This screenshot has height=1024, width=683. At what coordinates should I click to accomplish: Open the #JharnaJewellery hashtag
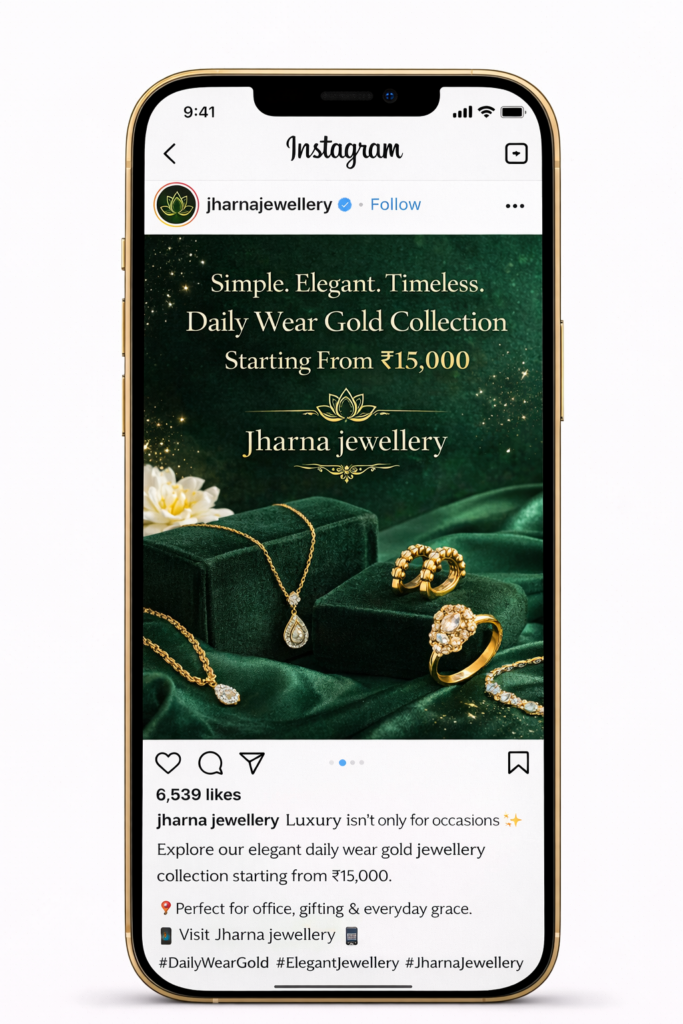464,963
